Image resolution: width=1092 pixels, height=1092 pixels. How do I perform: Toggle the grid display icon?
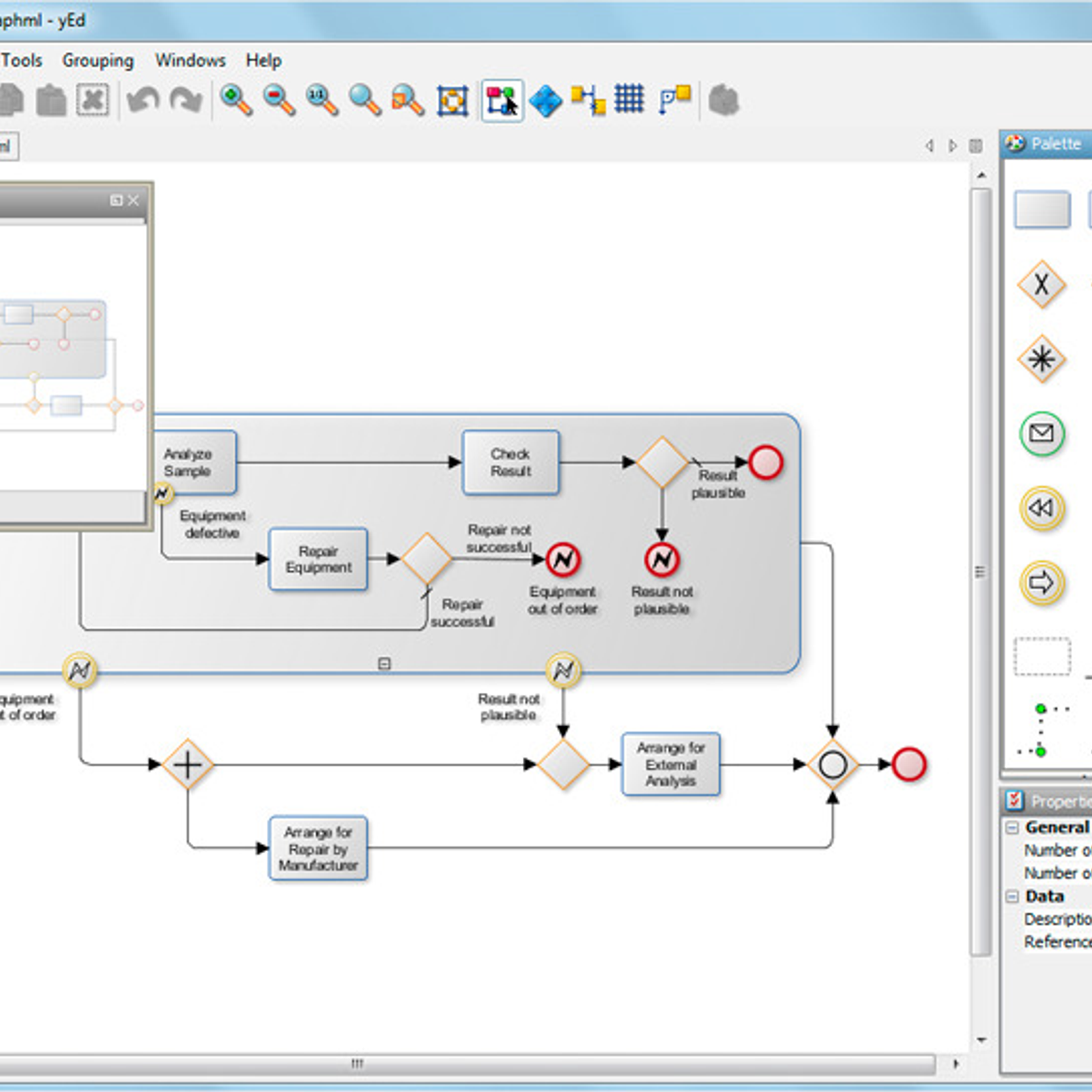click(629, 99)
